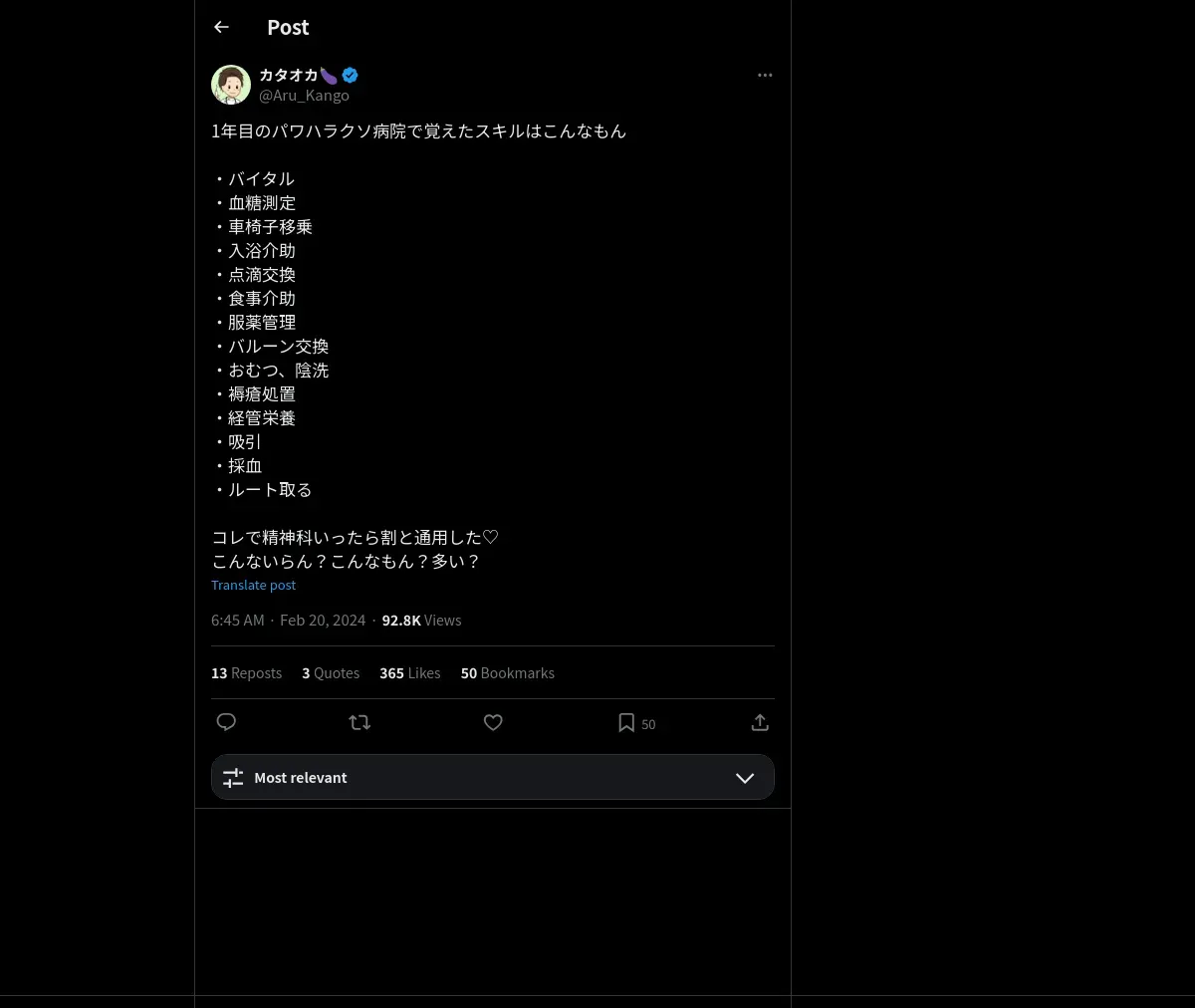The image size is (1195, 1008).
Task: Click the reply speech bubble icon
Action: [x=226, y=722]
